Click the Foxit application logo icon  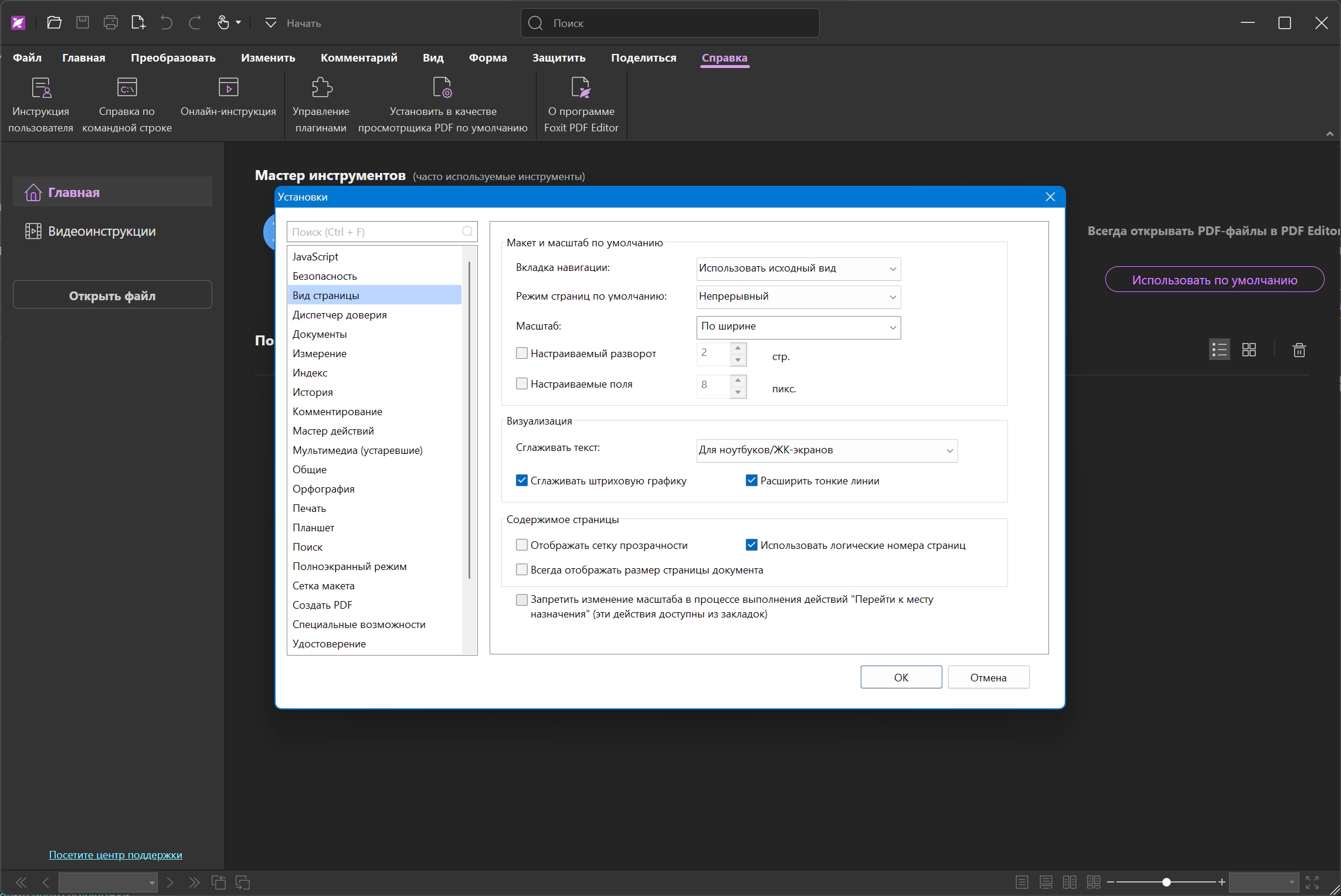click(x=18, y=23)
